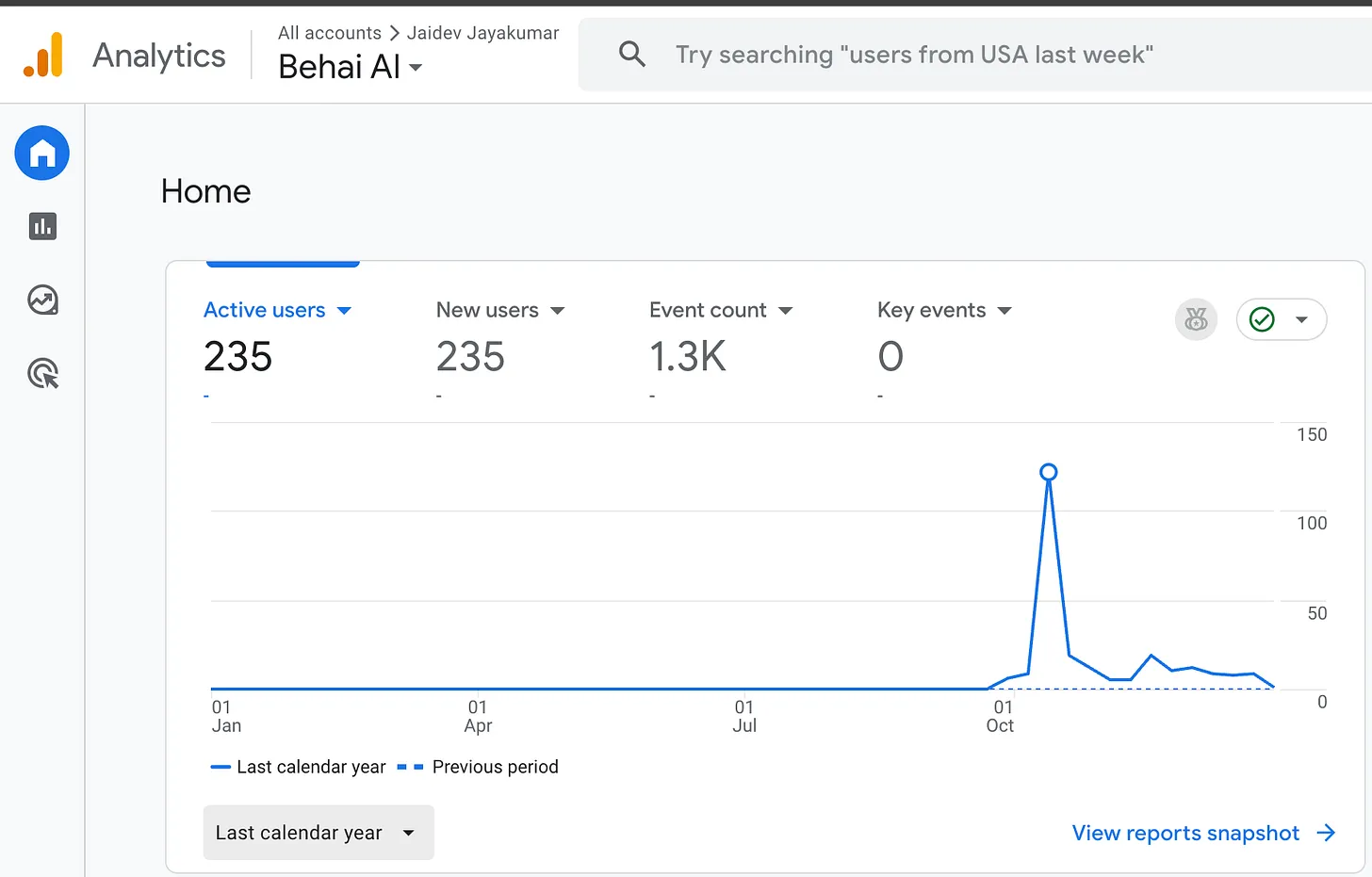Open the Explore section from the sidebar
1372x877 pixels.
[41, 300]
